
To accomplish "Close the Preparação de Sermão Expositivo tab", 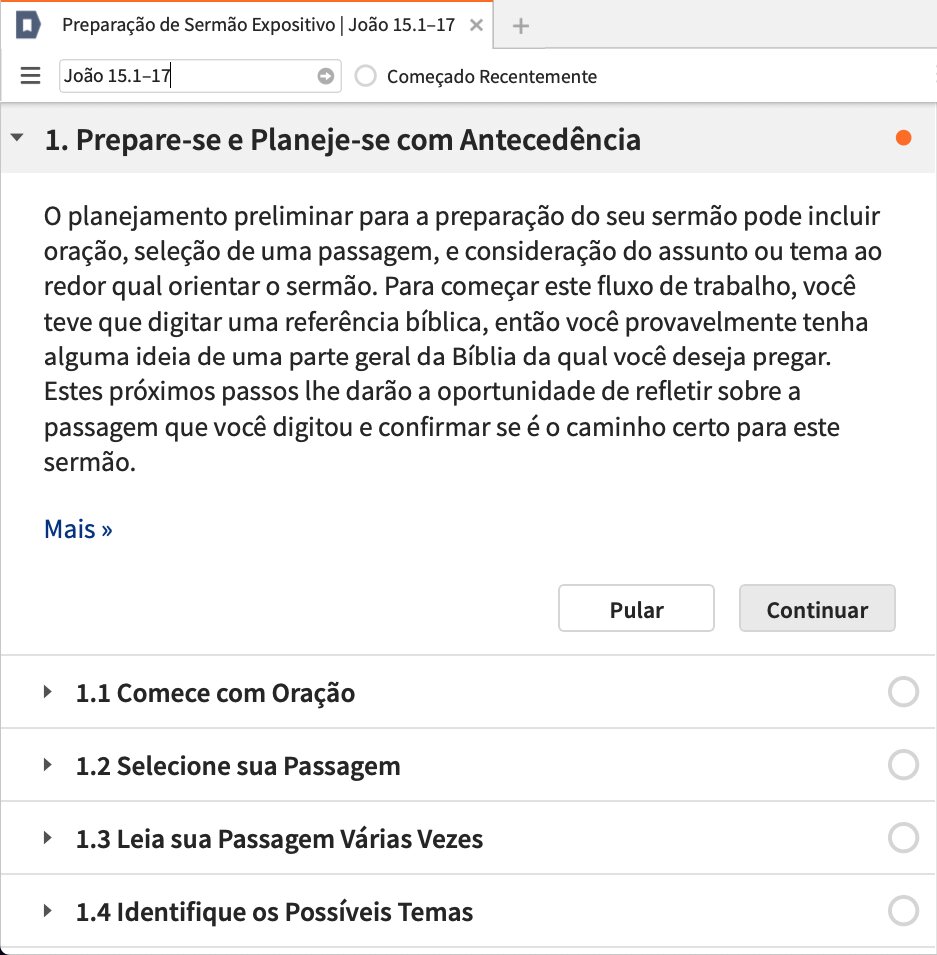I will coord(476,25).
